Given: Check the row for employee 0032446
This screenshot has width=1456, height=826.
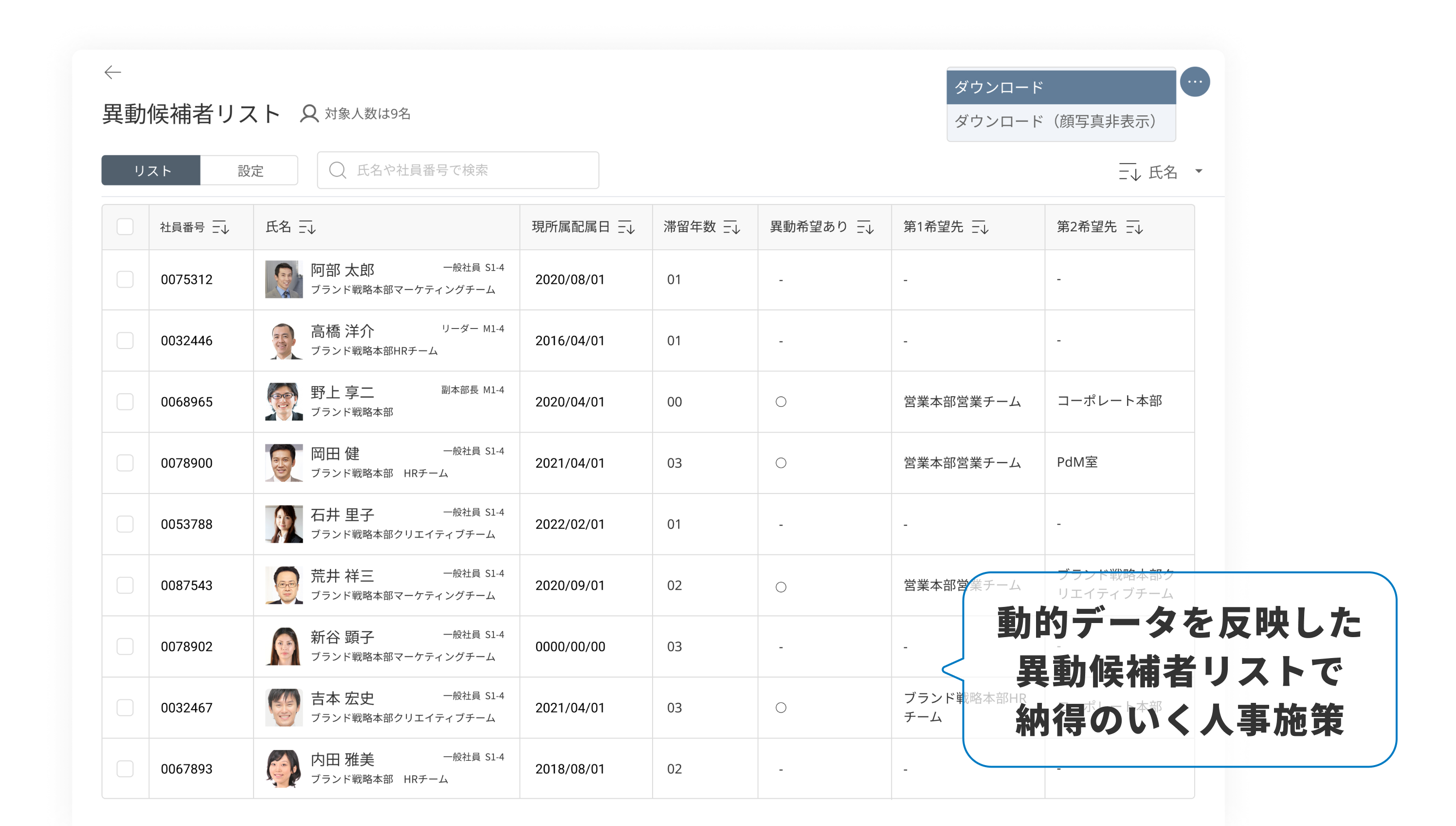Looking at the screenshot, I should (125, 340).
